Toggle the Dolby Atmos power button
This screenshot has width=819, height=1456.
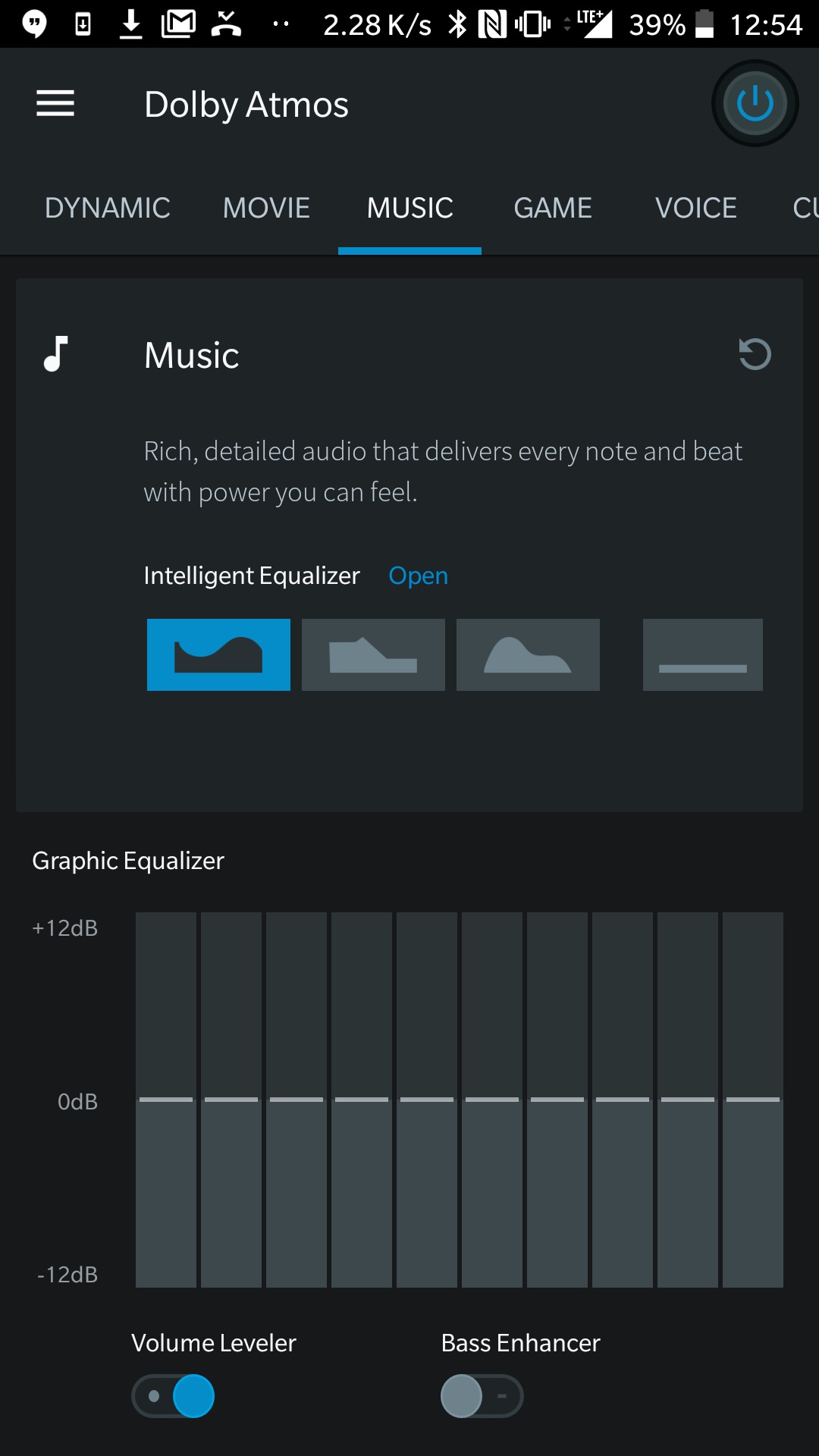tap(755, 104)
